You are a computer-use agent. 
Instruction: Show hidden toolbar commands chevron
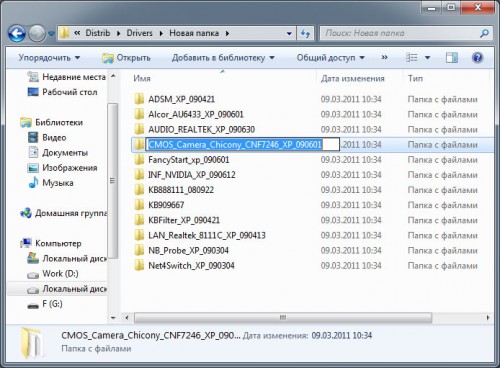click(384, 57)
